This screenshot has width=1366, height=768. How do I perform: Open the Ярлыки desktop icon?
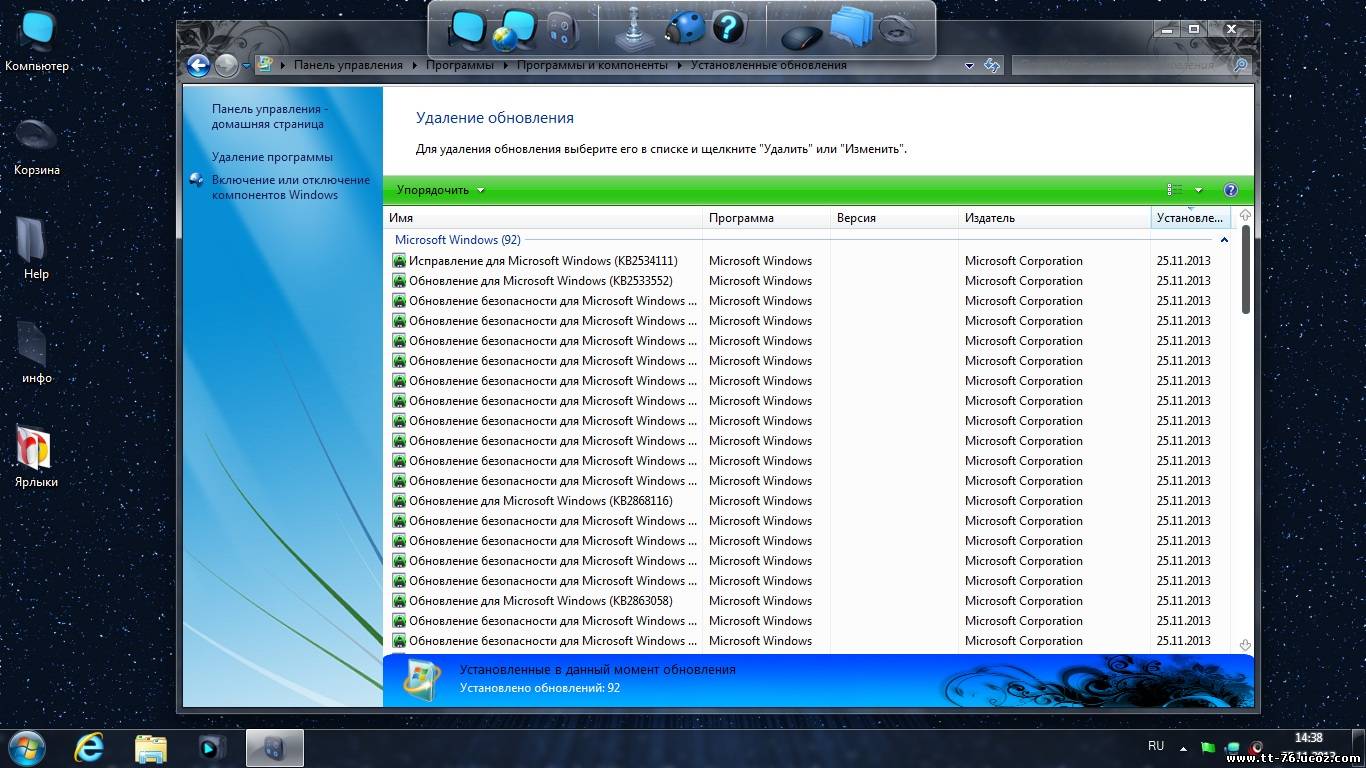click(x=36, y=457)
